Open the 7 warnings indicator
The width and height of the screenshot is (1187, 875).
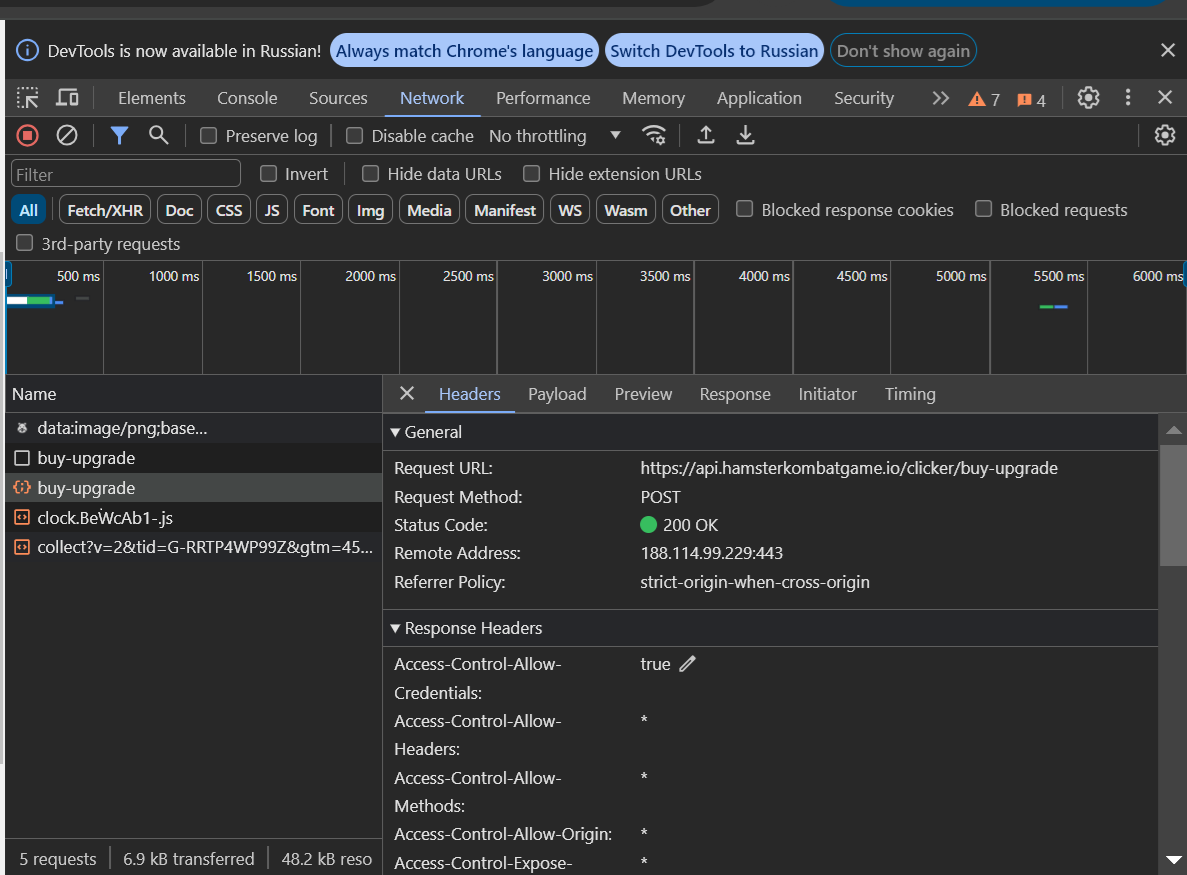984,99
